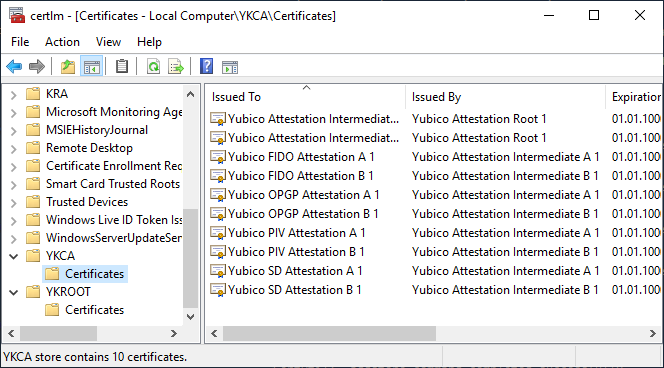
Task: Refresh the view with green refresh icon
Action: point(153,66)
